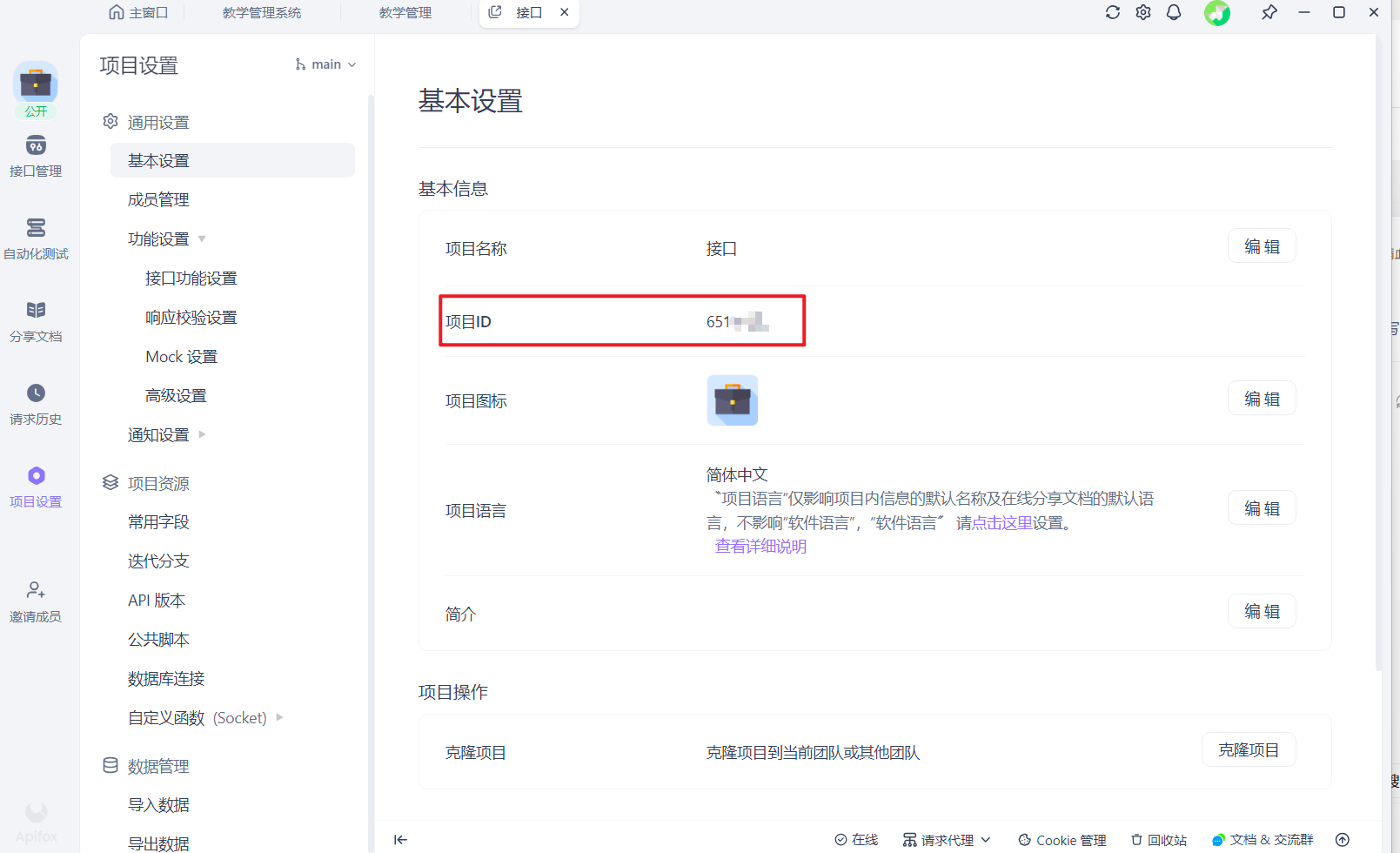
Task: Open the notifications bell
Action: pos(1173,12)
